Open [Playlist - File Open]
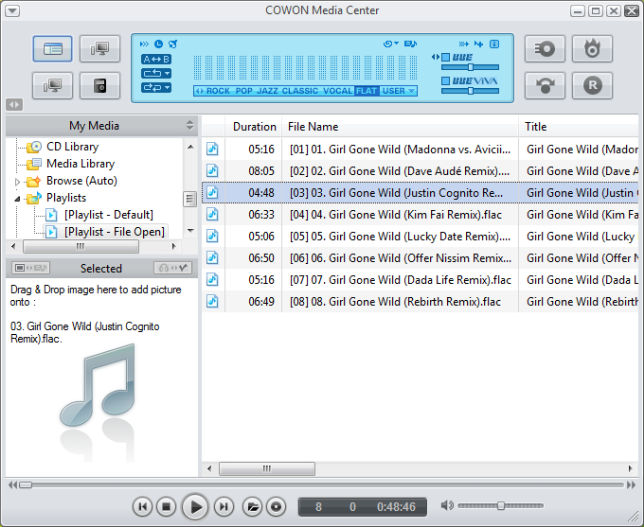644x527 pixels. click(x=114, y=232)
